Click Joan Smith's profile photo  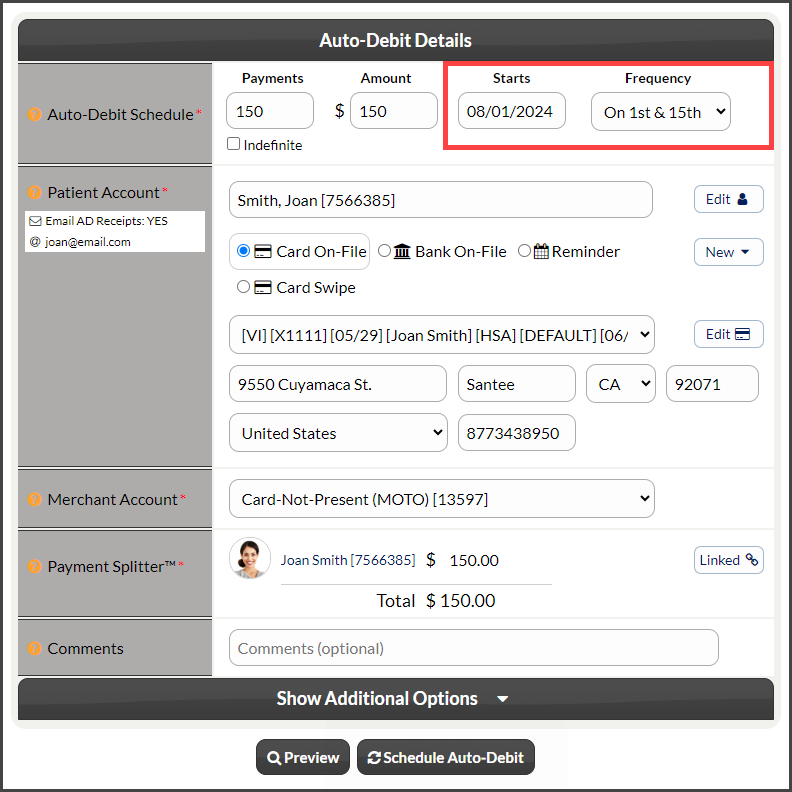coord(250,558)
